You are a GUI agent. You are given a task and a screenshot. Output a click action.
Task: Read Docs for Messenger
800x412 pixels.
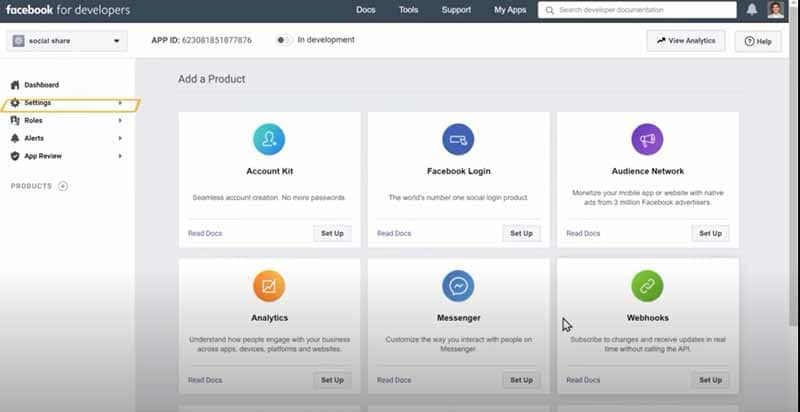pyautogui.click(x=394, y=380)
